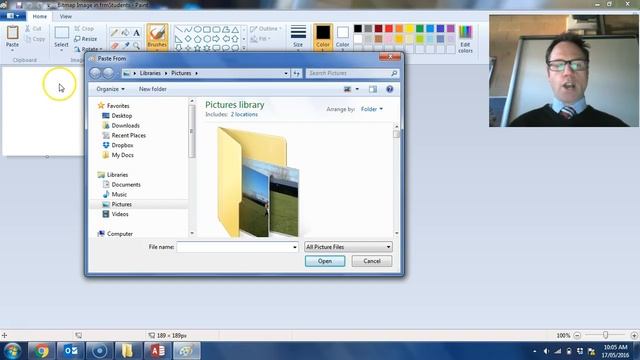Open the address bar history dropdown

click(x=286, y=73)
